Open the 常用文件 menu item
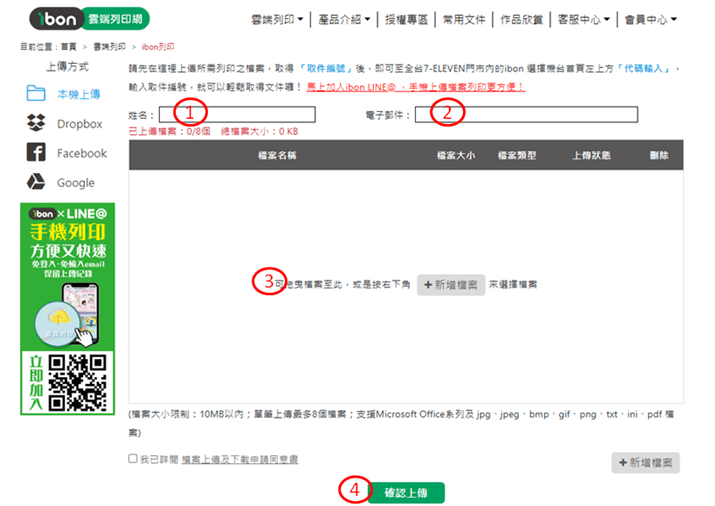 point(464,20)
